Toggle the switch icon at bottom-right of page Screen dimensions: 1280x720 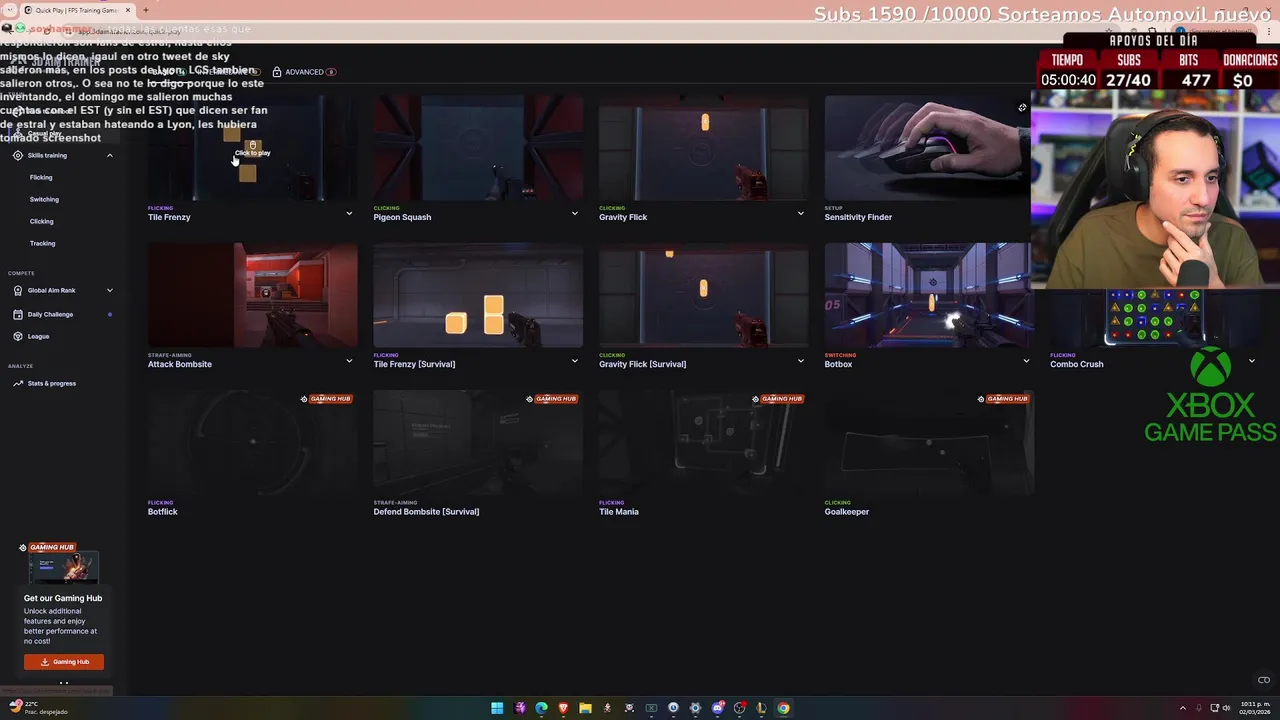pos(1263,680)
